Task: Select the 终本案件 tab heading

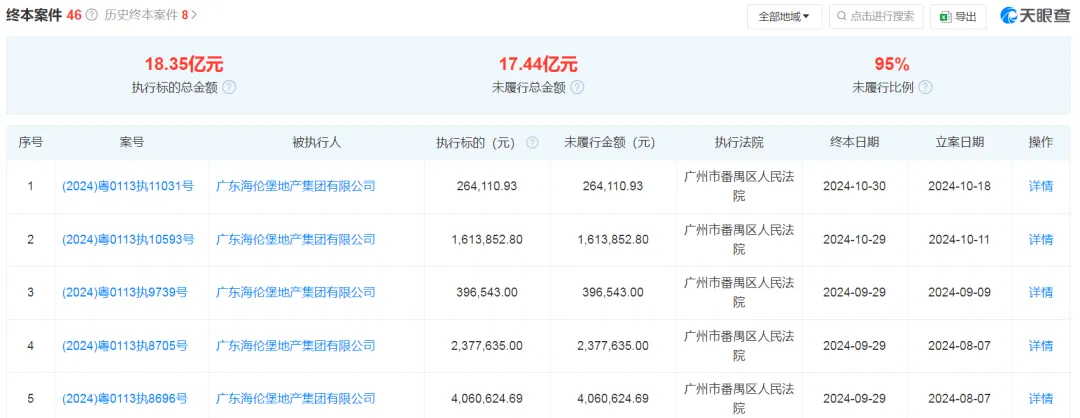Action: (34, 15)
